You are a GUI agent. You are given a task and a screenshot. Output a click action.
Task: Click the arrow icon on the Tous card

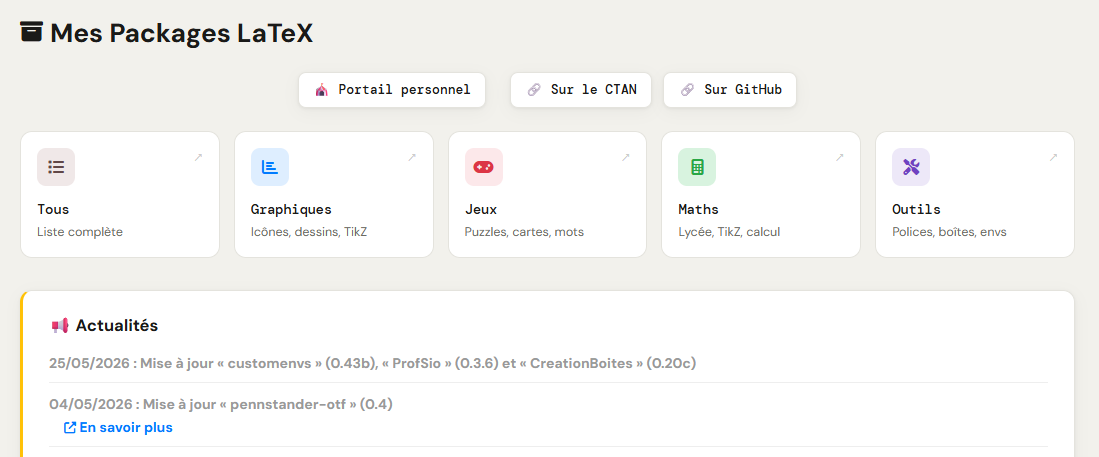tap(198, 158)
